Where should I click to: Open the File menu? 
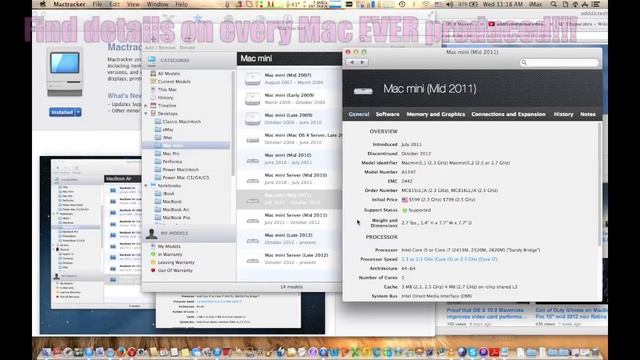click(x=97, y=4)
